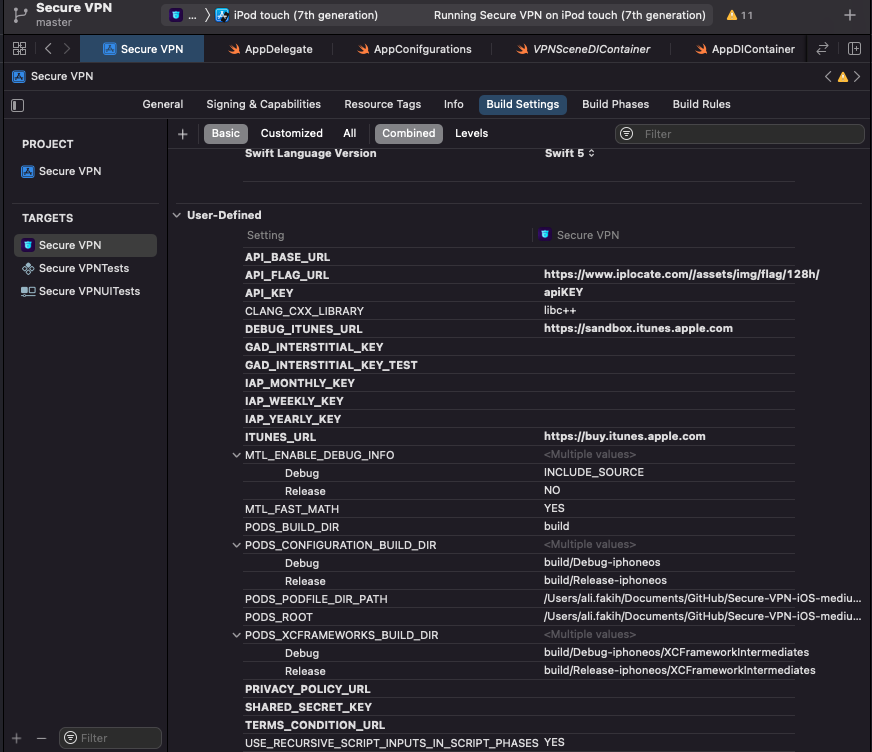Click the Secure VPN project icon in jump bar
Image resolution: width=872 pixels, height=752 pixels.
coord(19,76)
